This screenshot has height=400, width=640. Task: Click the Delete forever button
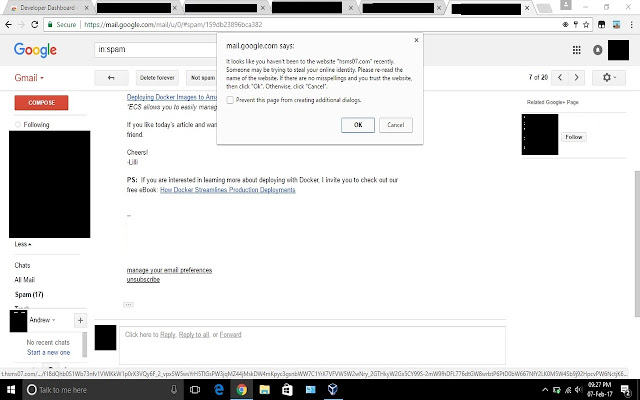pyautogui.click(x=157, y=78)
